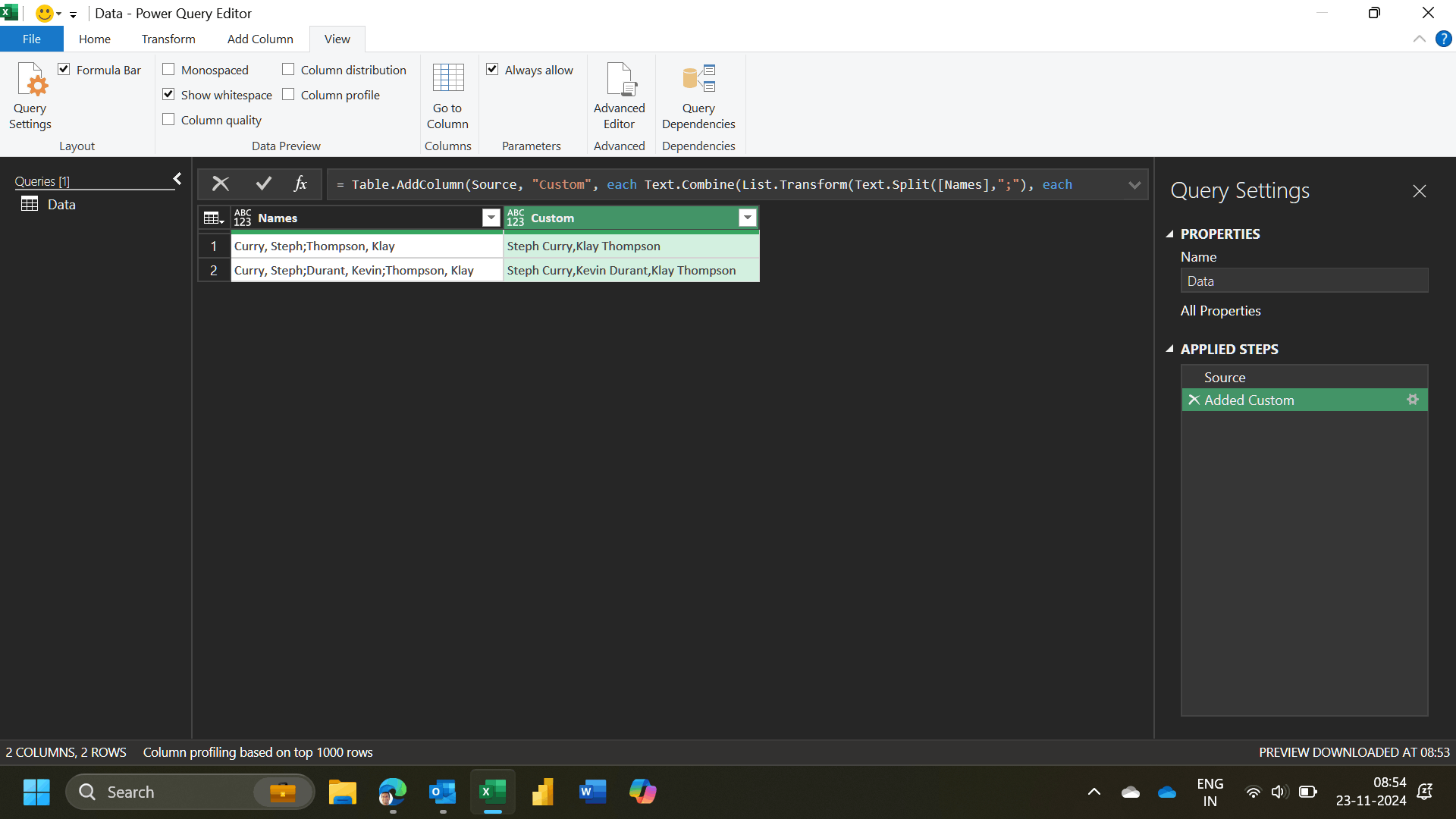Select the View ribbon tab
This screenshot has width=1456, height=819.
337,39
